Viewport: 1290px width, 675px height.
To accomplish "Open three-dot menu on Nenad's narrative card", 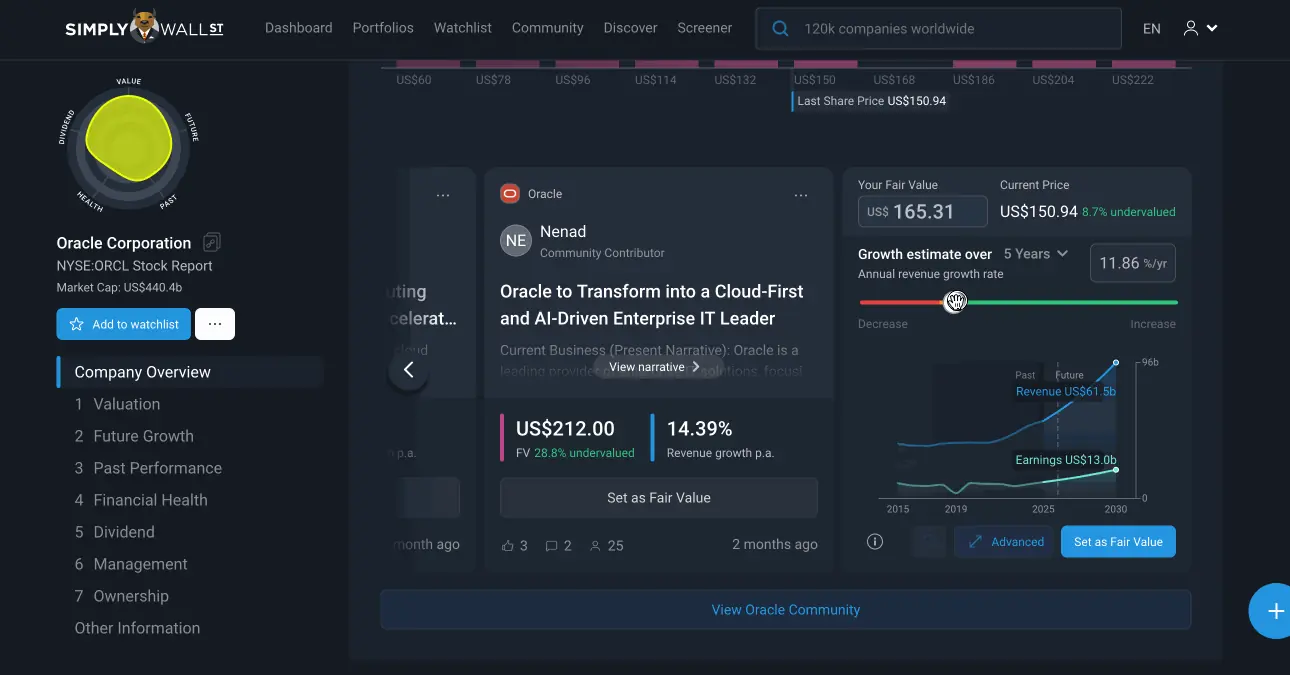I will pos(801,195).
